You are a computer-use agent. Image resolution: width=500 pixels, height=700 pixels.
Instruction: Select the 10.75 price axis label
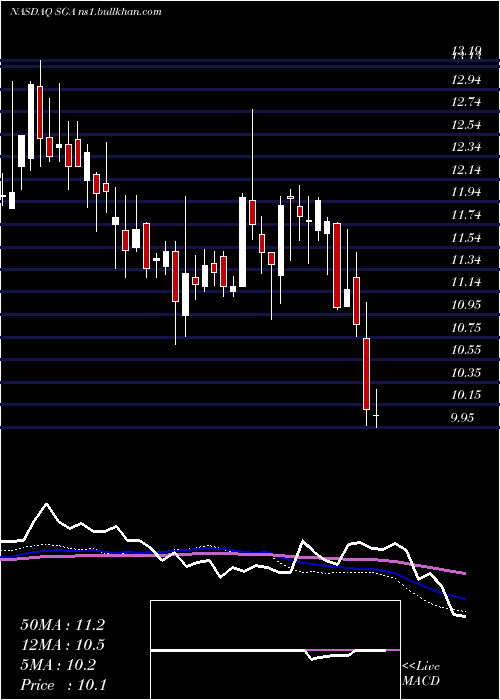coord(466,328)
